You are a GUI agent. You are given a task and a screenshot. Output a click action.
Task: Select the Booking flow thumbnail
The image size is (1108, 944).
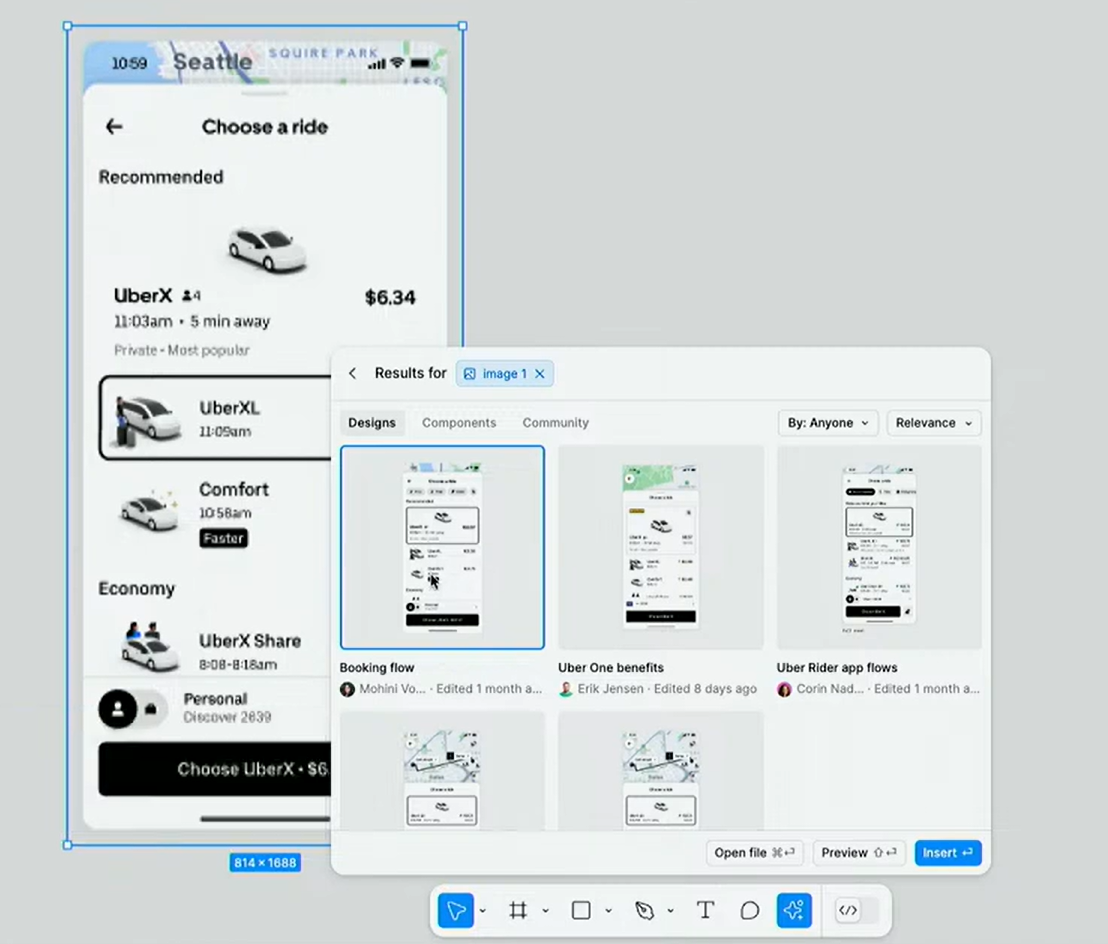pyautogui.click(x=442, y=547)
